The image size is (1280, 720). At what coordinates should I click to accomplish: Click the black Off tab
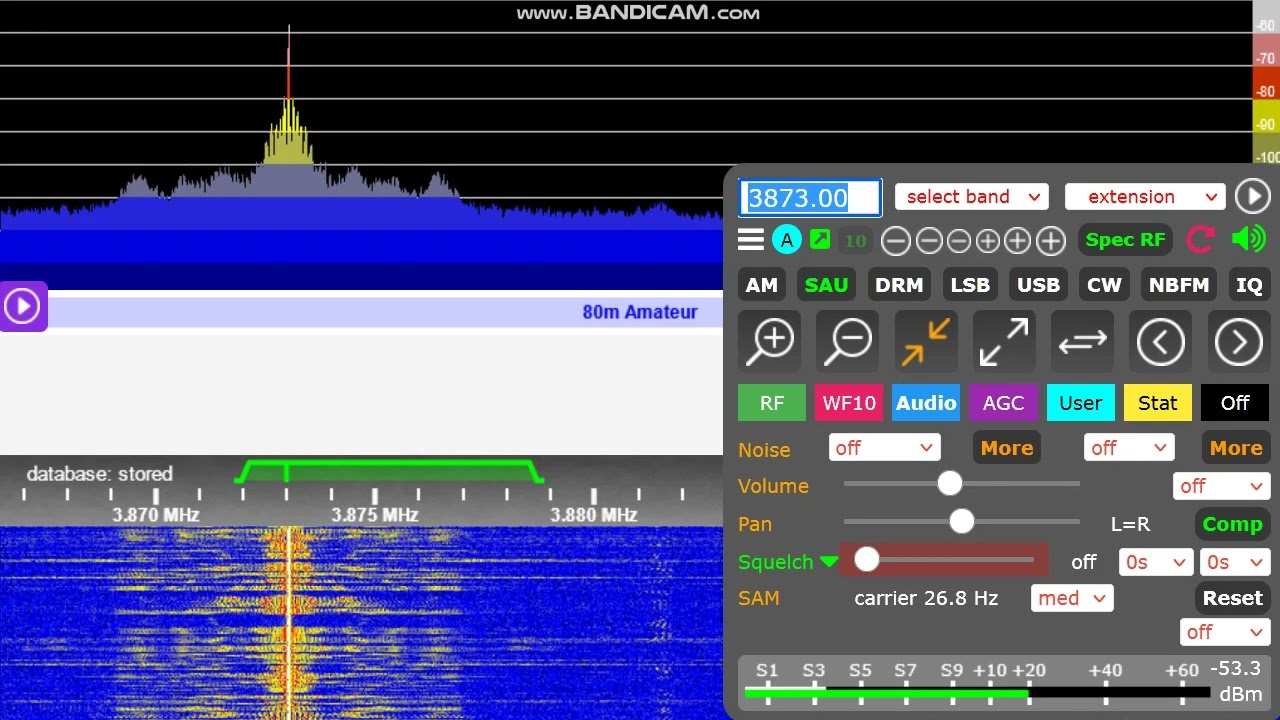(x=1235, y=403)
